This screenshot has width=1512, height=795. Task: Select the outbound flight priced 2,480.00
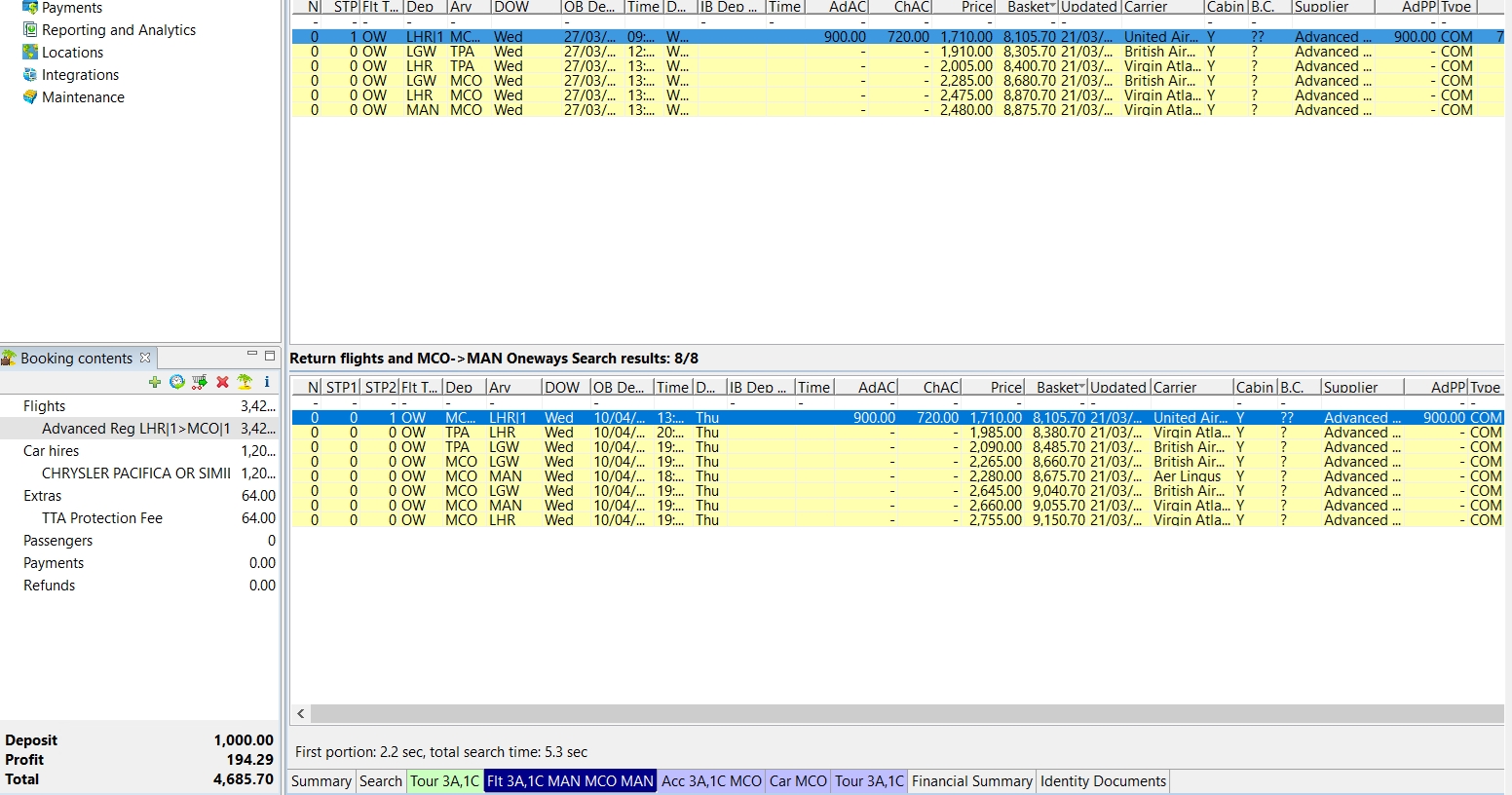click(897, 109)
